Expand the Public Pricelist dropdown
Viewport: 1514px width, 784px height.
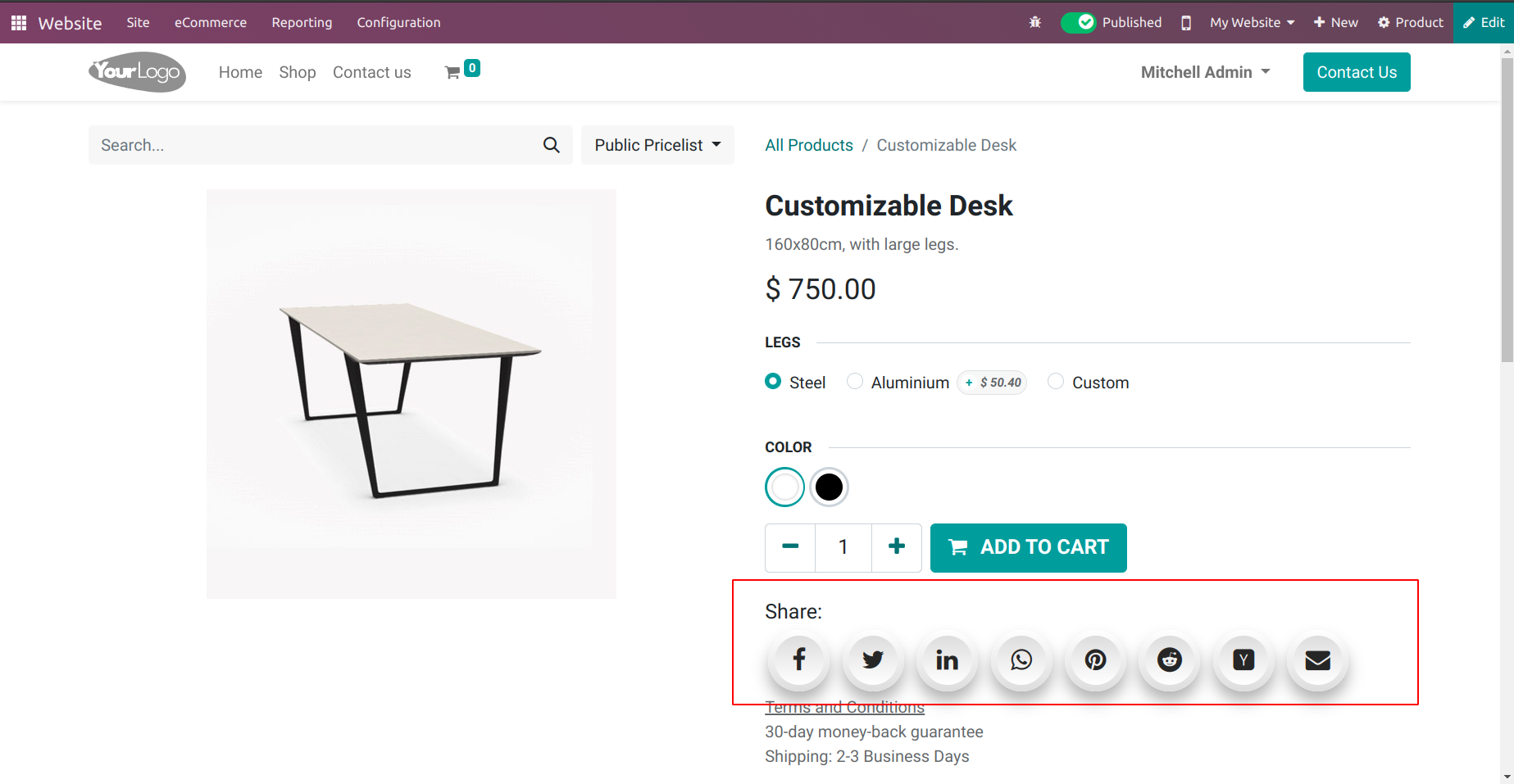pyautogui.click(x=657, y=145)
